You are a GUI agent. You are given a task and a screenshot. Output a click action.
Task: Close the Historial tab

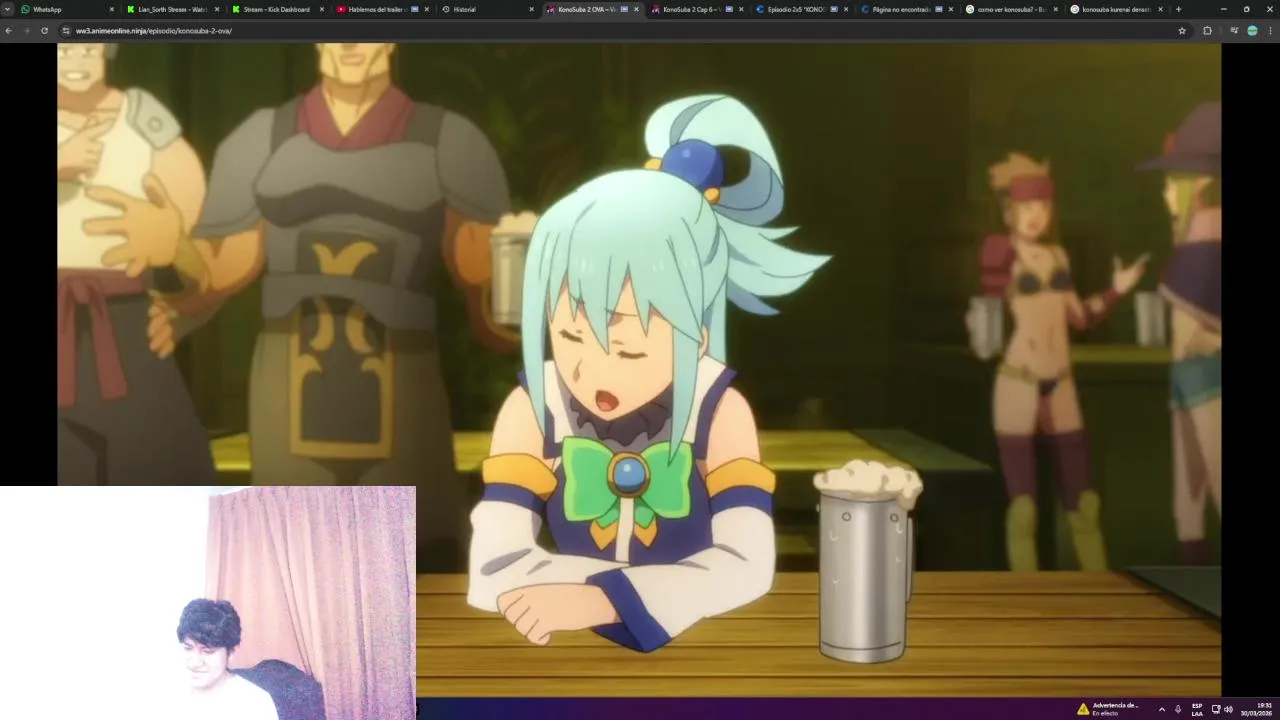pyautogui.click(x=531, y=9)
